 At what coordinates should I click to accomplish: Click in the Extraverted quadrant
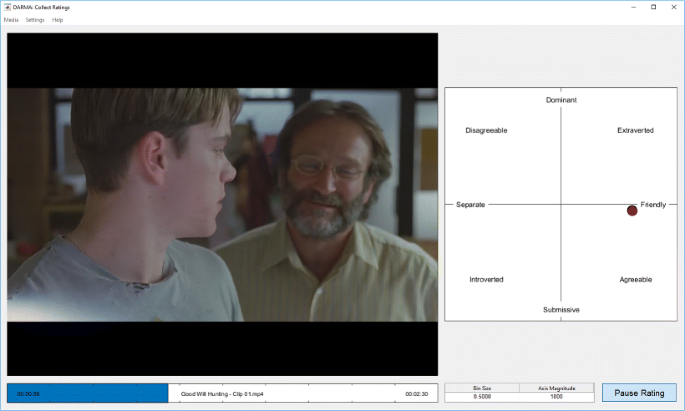click(635, 131)
